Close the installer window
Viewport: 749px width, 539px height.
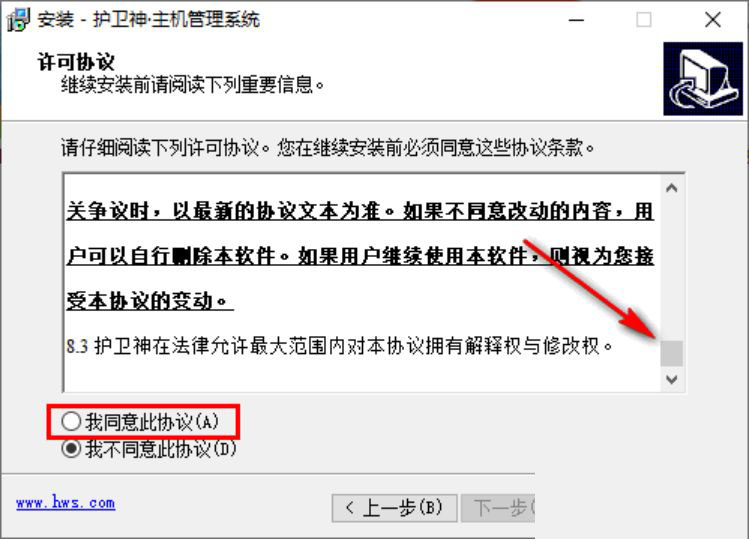(713, 20)
